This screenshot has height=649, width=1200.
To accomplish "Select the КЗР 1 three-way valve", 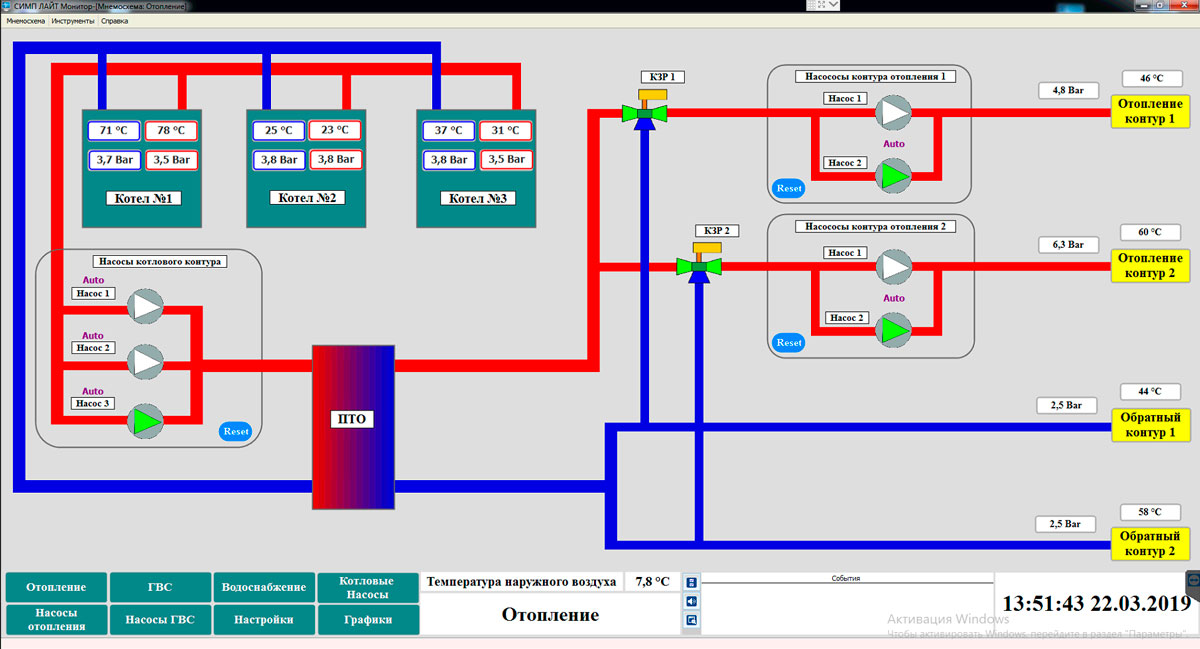I will [x=645, y=112].
